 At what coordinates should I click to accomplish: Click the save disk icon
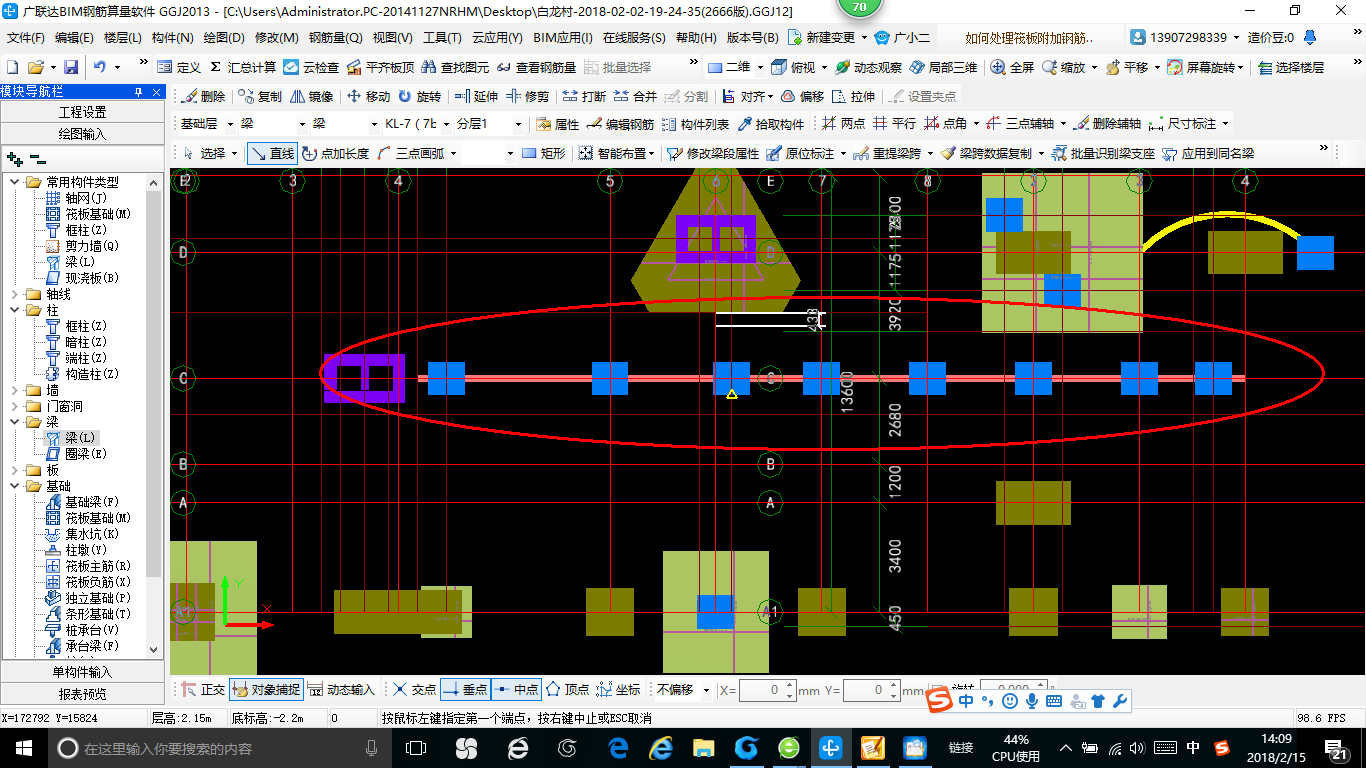[x=71, y=67]
